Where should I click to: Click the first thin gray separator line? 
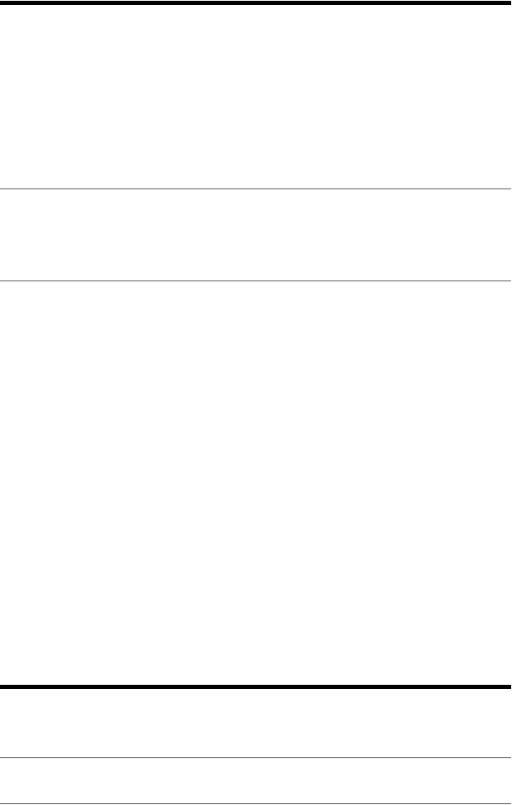[256, 189]
